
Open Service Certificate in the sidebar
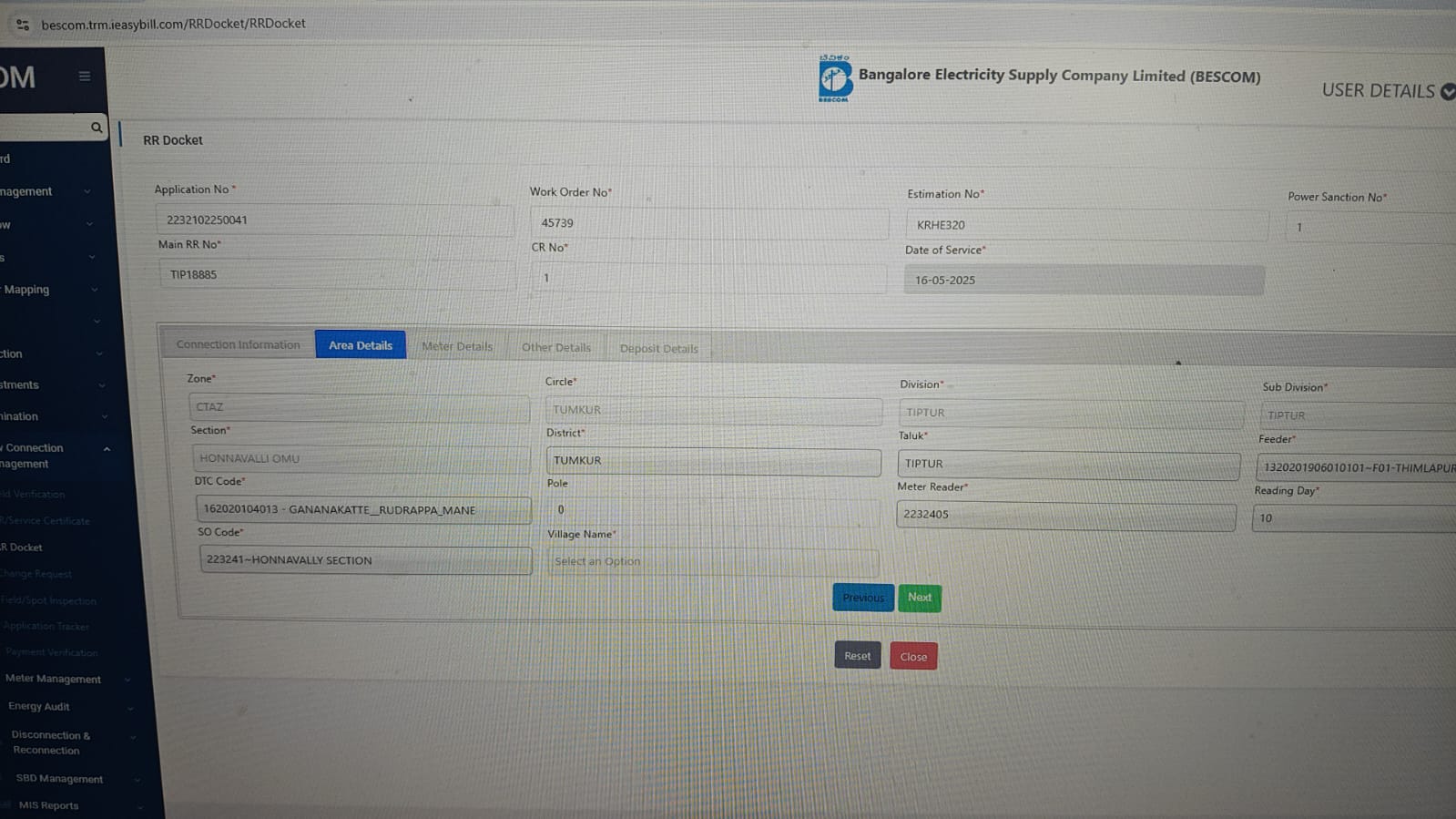pos(46,521)
